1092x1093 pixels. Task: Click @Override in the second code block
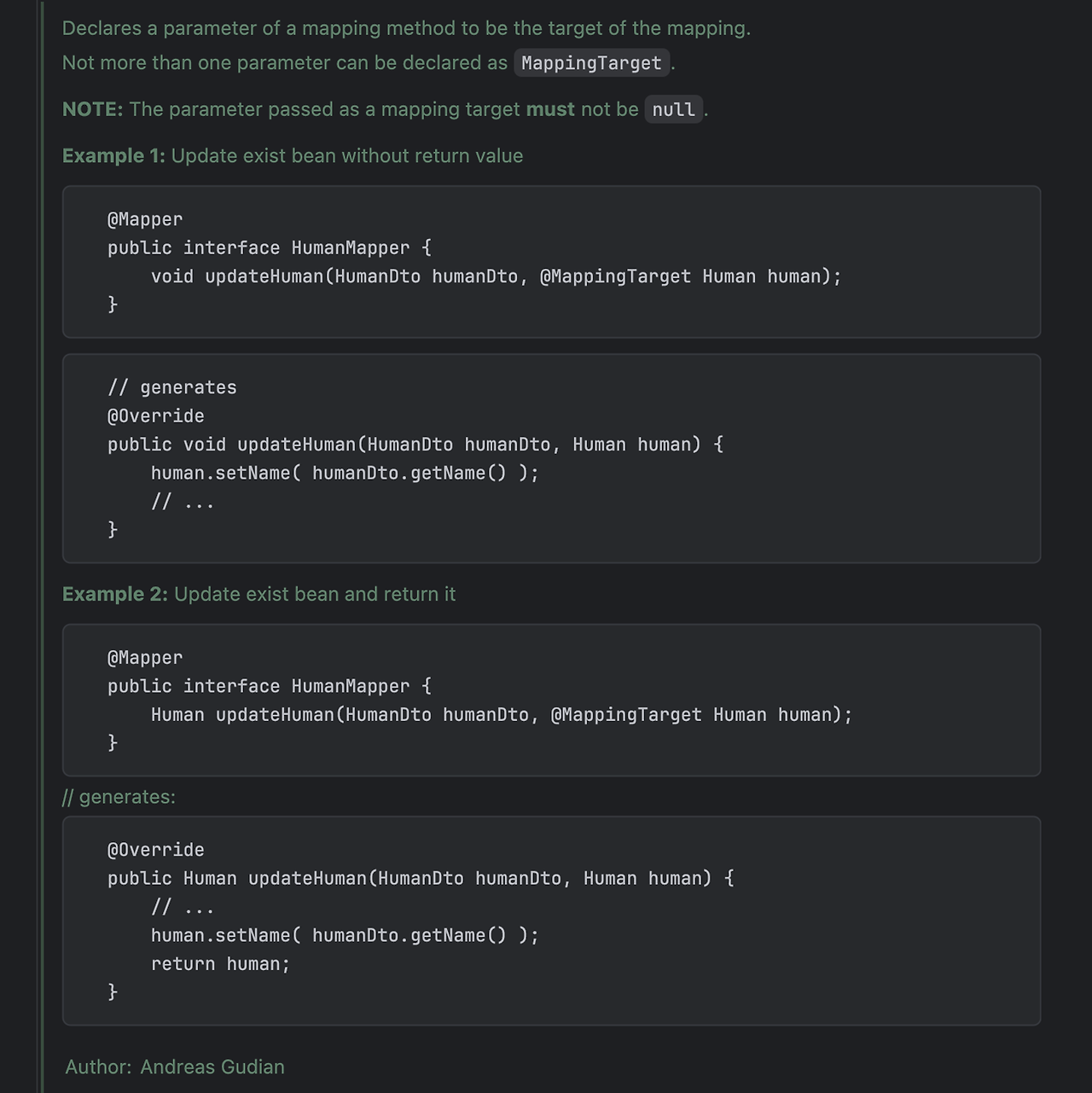pyautogui.click(x=156, y=416)
